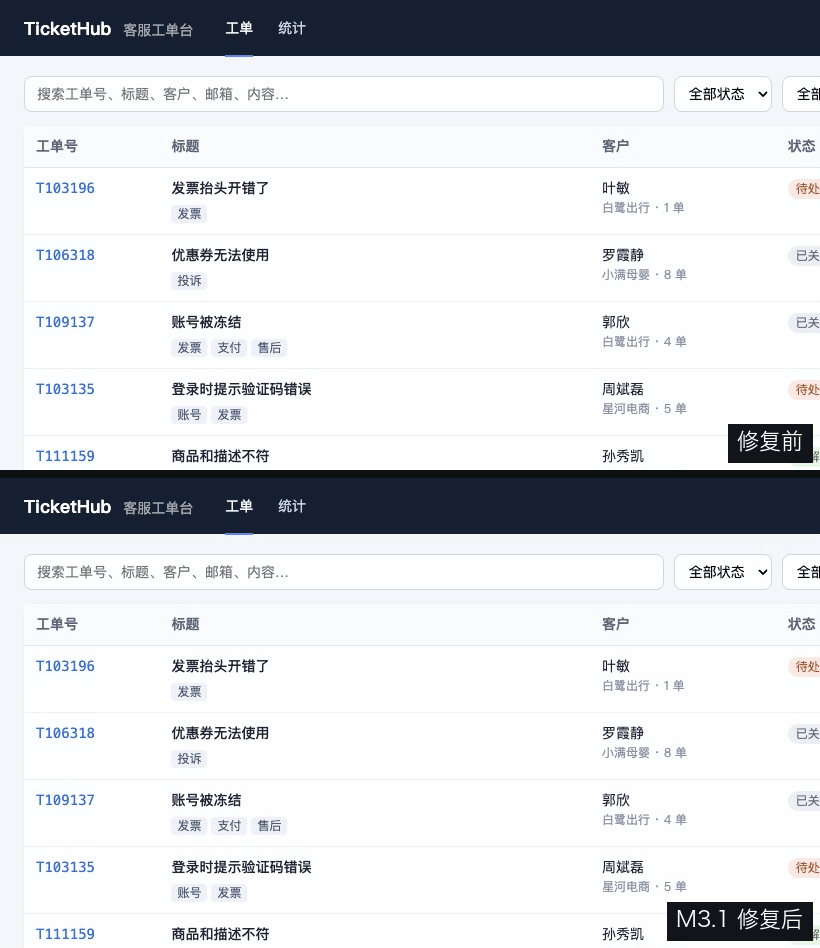The width and height of the screenshot is (820, 948).
Task: Select title 账号被冻结 in the 修复前 panel
Action: [206, 322]
